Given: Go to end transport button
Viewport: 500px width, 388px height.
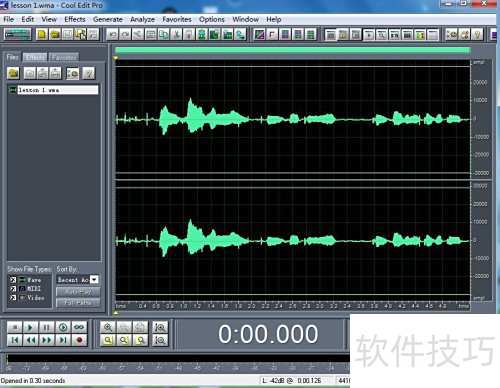Looking at the screenshot, I should point(63,340).
